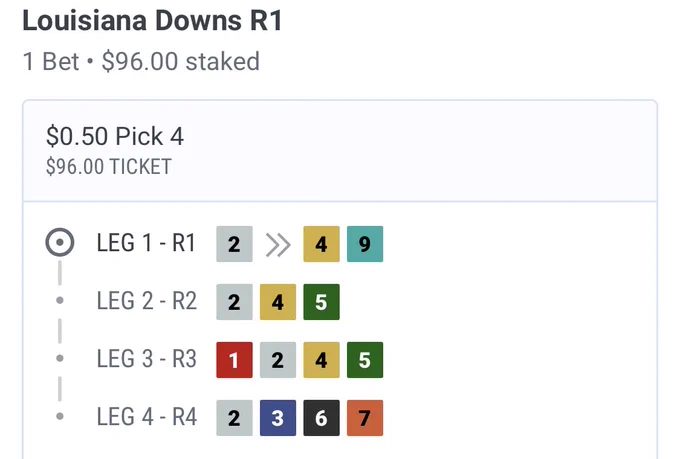Select the active Leg 1 circle marker

coord(60,242)
